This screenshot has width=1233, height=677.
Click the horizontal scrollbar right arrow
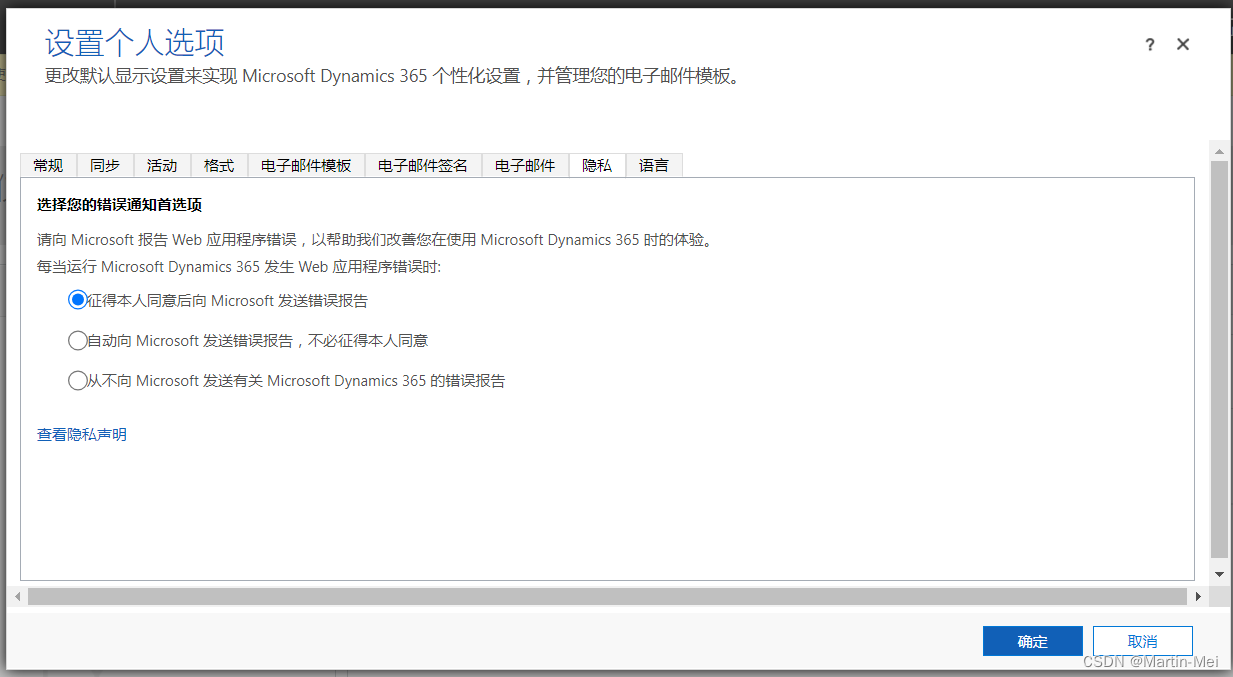[1199, 596]
